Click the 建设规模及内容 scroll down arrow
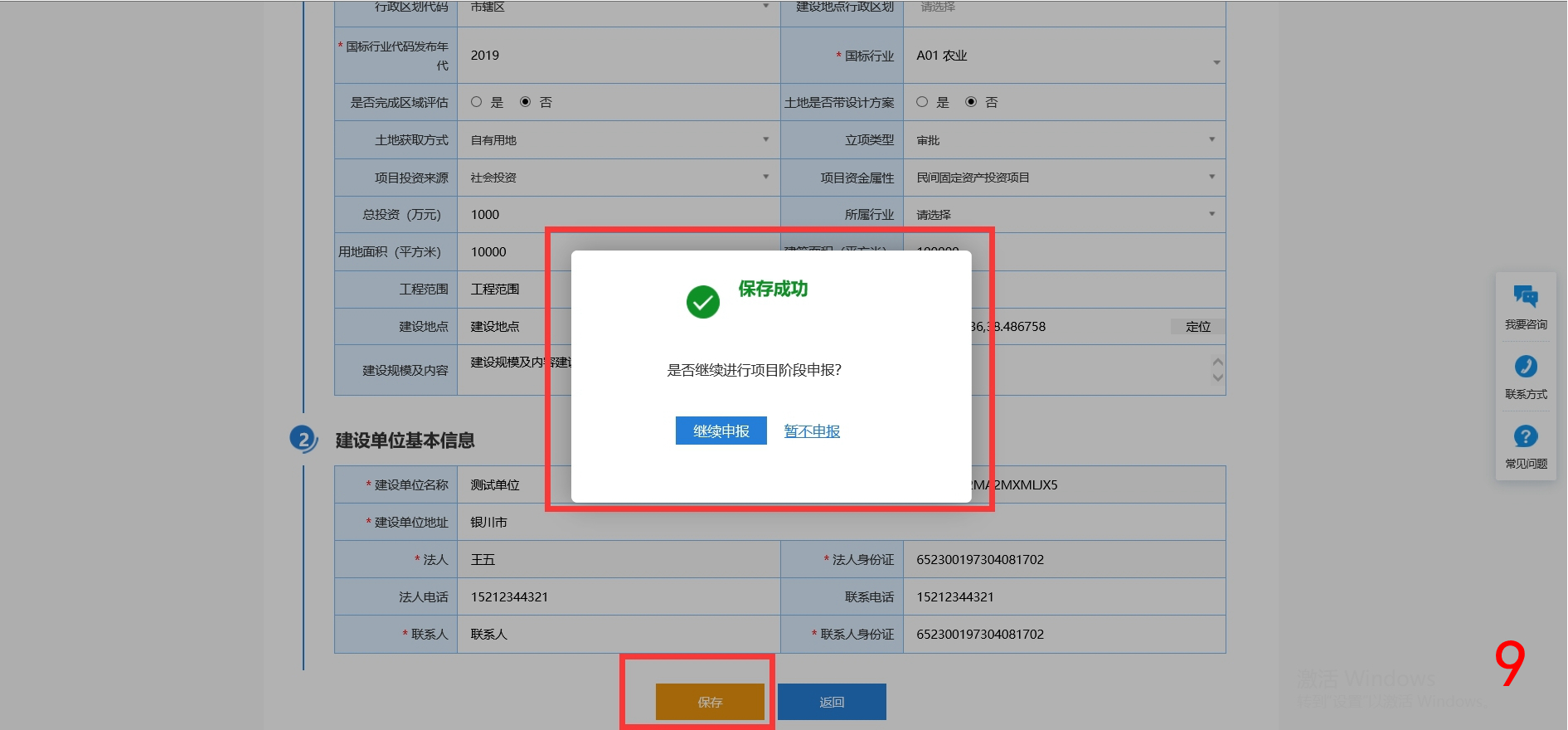 (x=1217, y=378)
